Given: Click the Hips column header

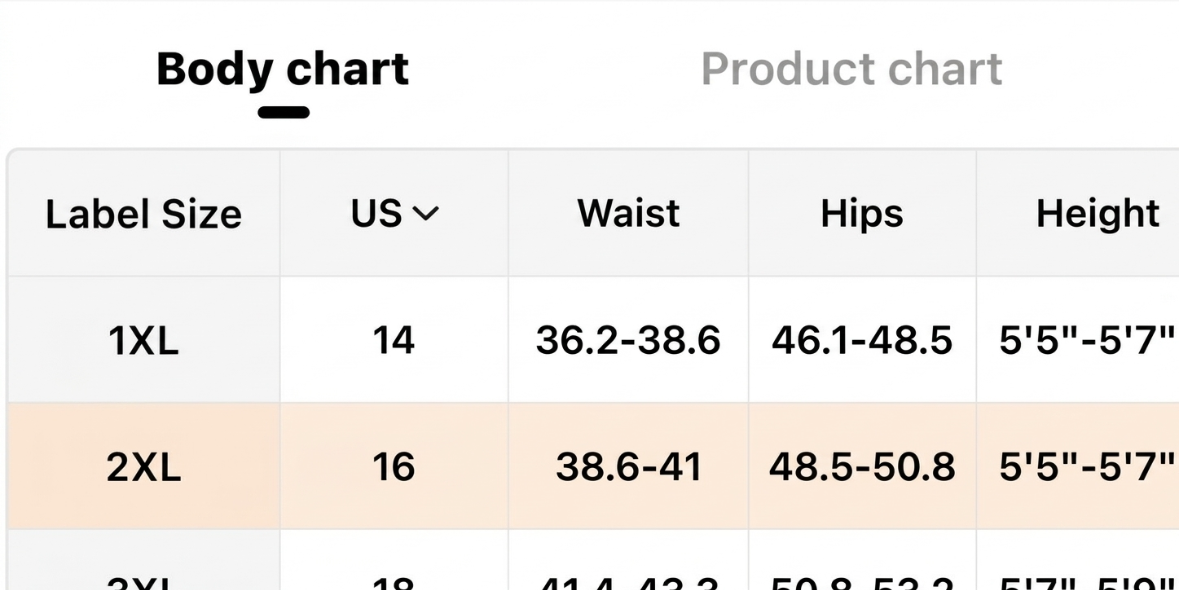Looking at the screenshot, I should (x=862, y=213).
